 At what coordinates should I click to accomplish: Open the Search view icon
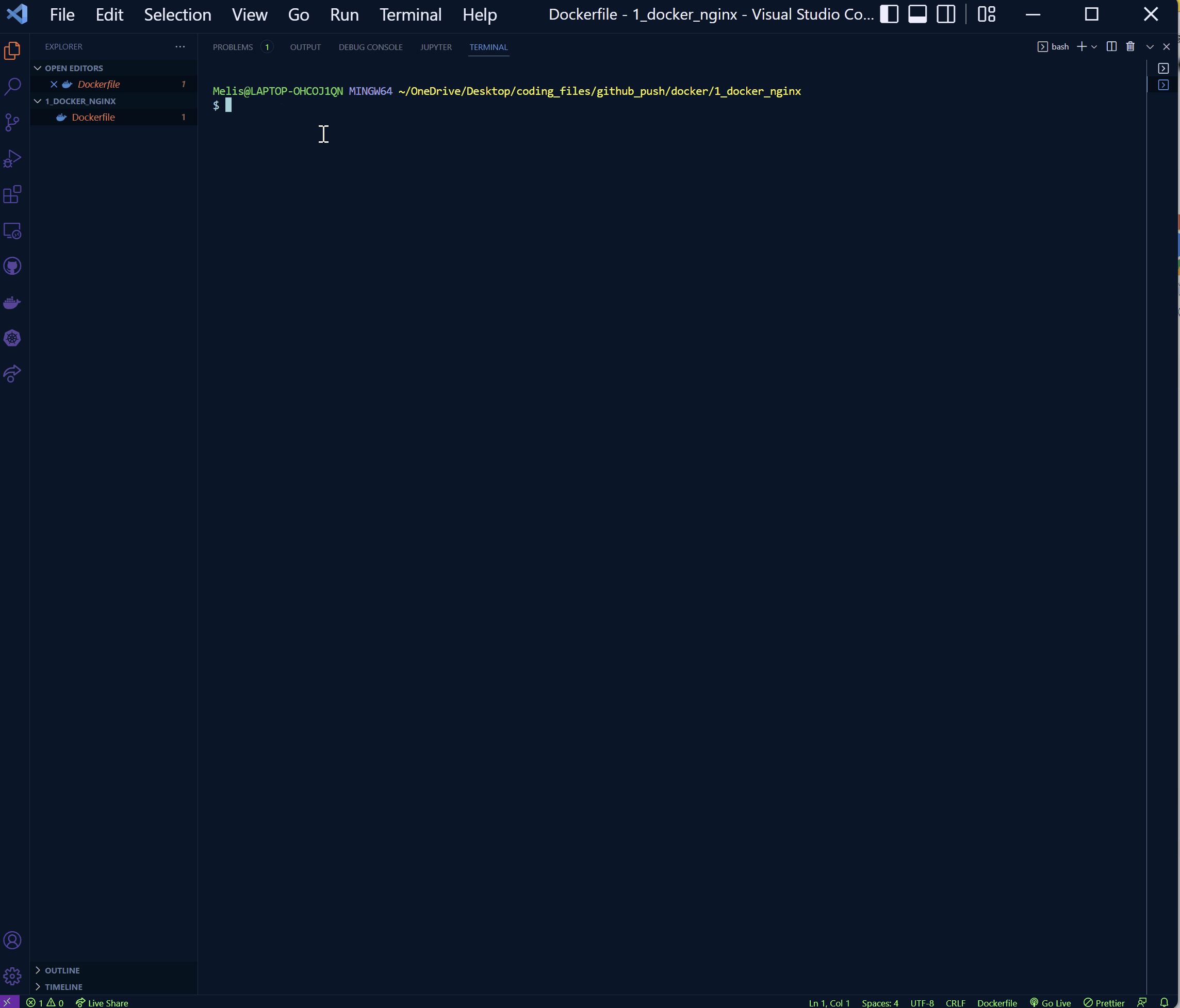12,87
